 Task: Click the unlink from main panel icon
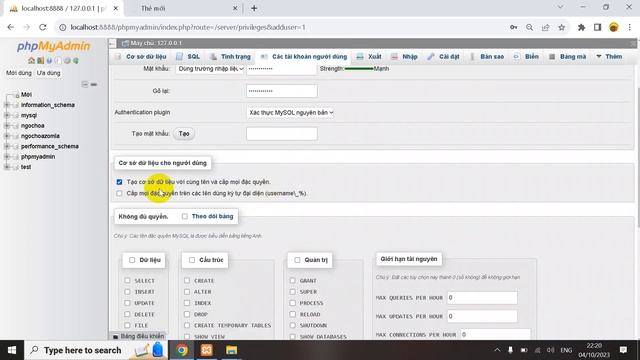[x=94, y=84]
